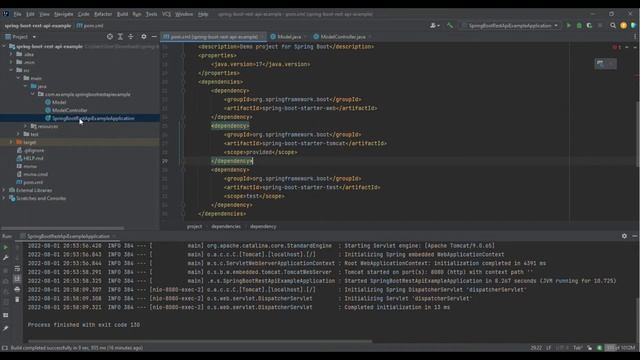Expand the resources folder
640x360 pixels.
26,126
